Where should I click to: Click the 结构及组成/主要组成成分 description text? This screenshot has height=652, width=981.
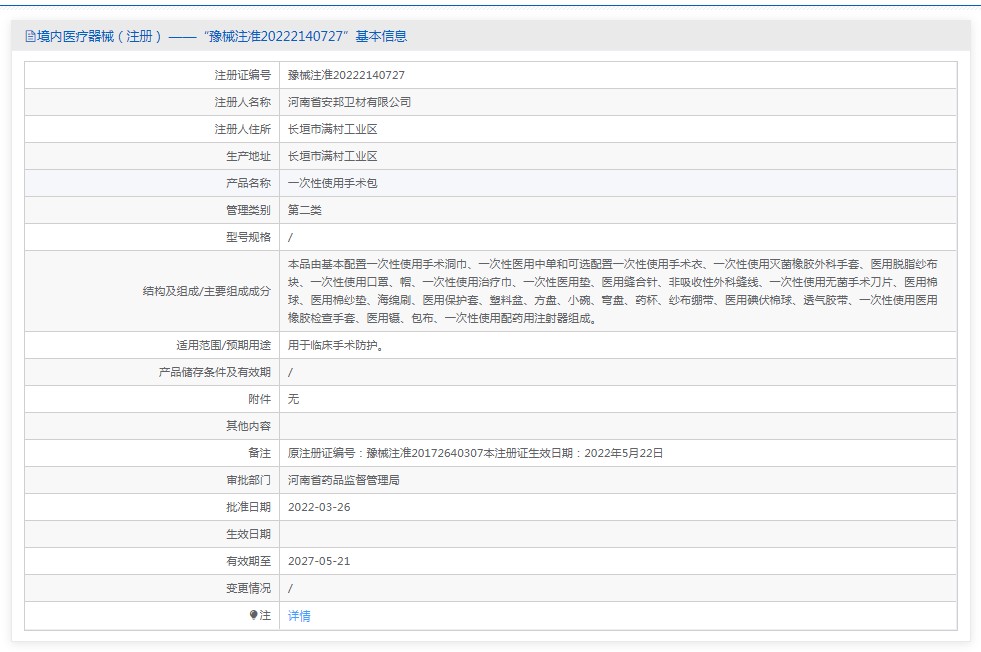(612, 291)
